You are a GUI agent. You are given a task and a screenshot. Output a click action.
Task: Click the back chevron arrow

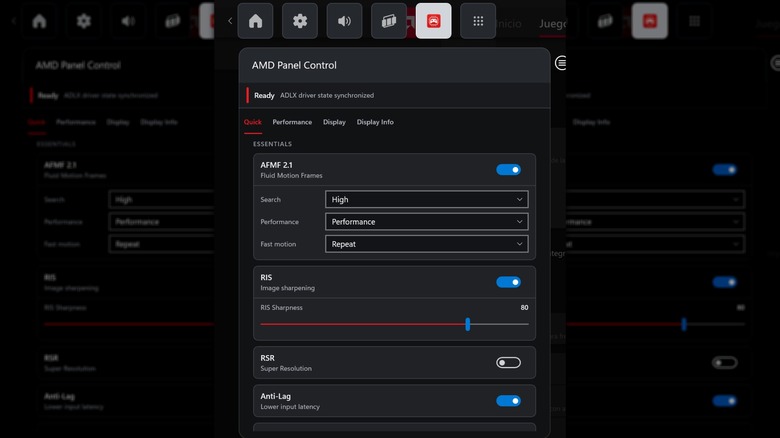coord(230,21)
